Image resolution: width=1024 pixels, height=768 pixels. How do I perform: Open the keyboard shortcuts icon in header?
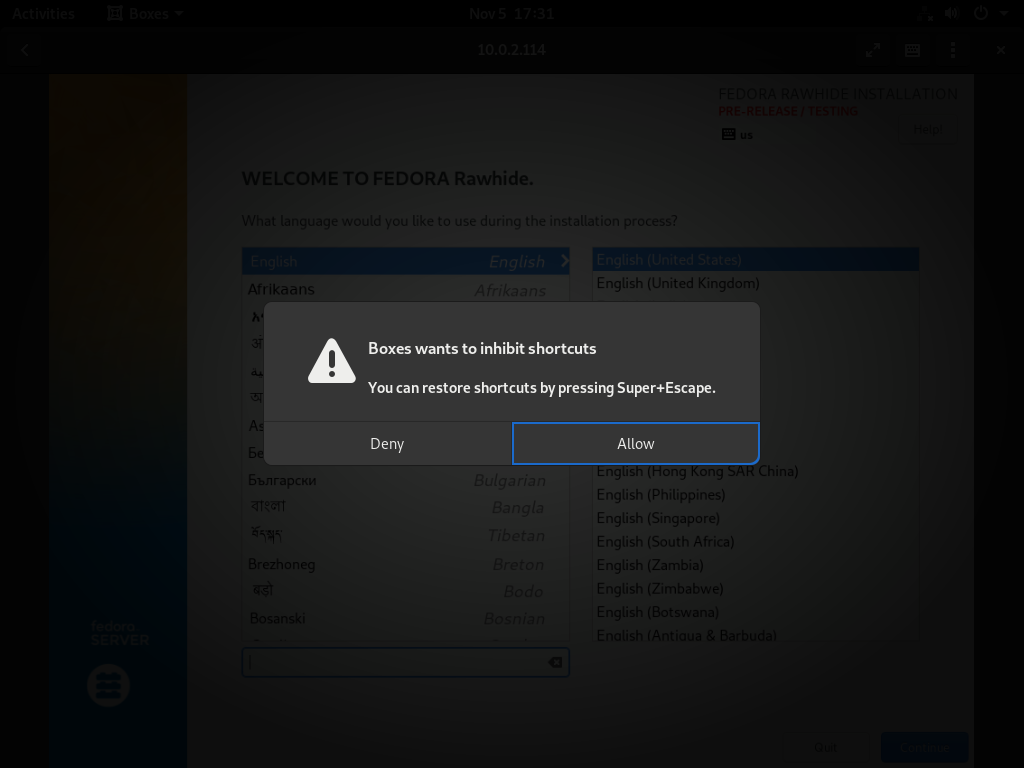pos(912,50)
